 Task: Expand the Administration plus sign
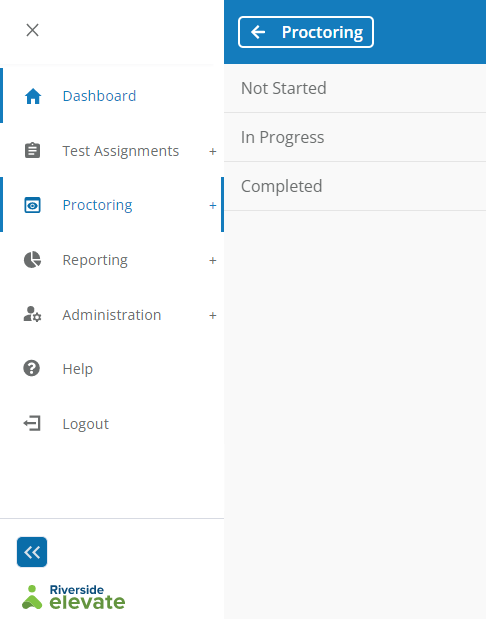click(x=213, y=315)
